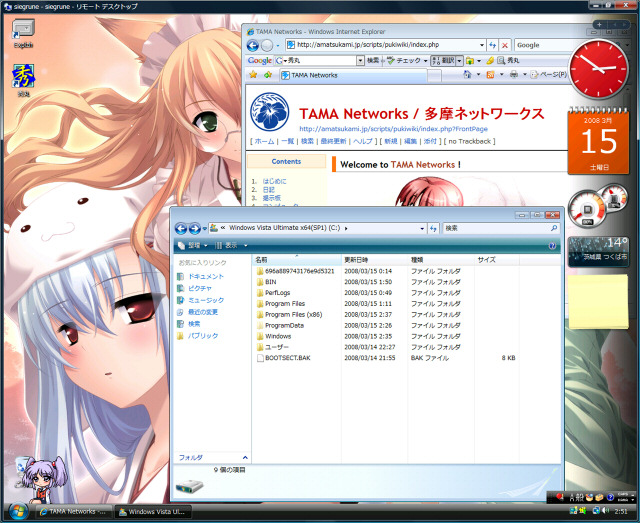Expand the フォルダ folders pane
This screenshot has width=640, height=523.
coord(213,457)
